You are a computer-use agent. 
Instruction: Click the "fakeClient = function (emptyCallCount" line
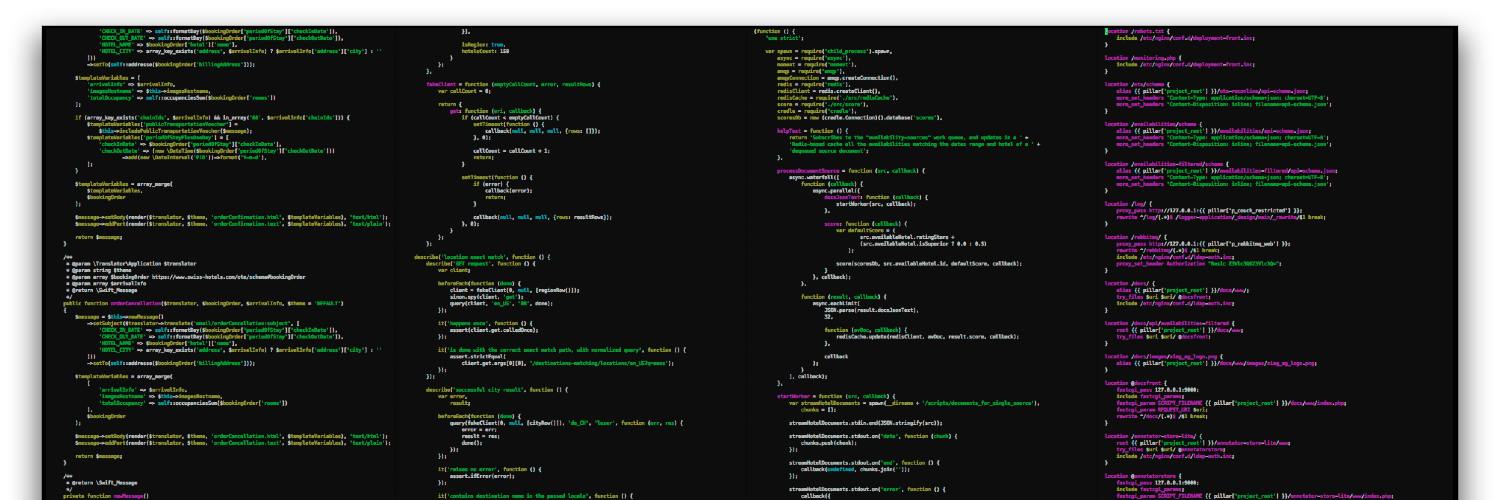click(x=513, y=84)
